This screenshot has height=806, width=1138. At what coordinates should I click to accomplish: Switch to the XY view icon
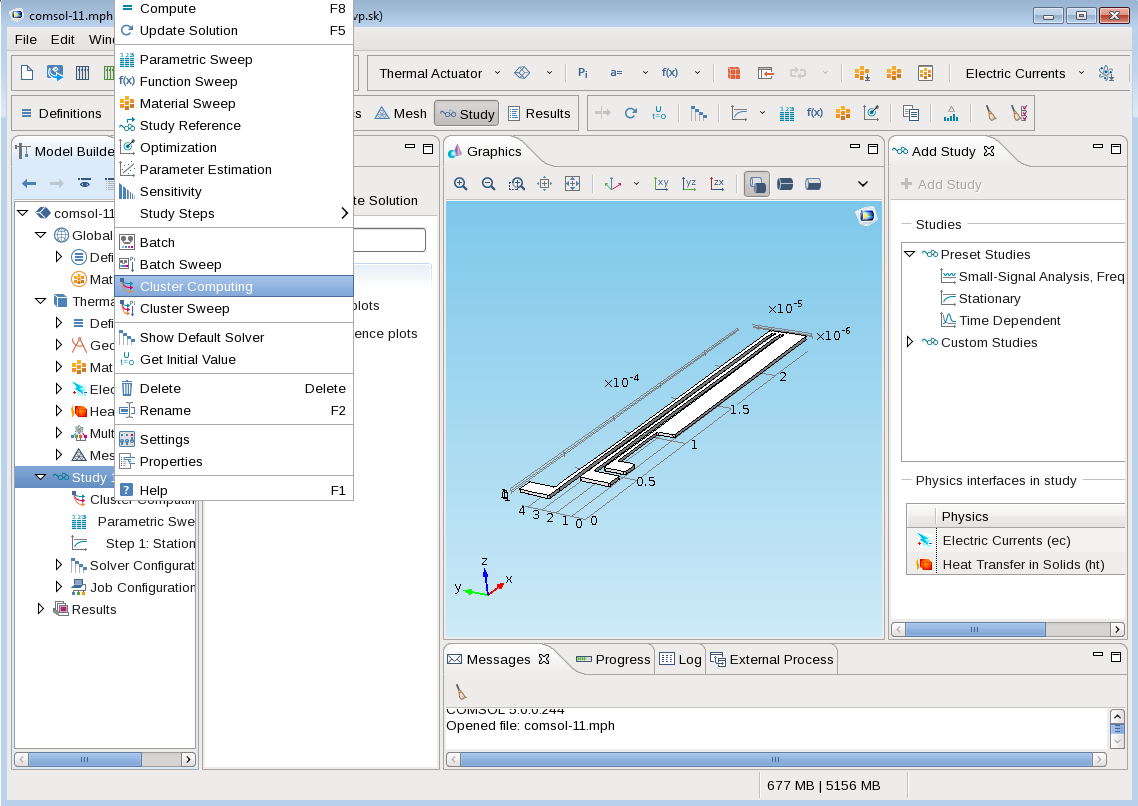click(x=661, y=184)
